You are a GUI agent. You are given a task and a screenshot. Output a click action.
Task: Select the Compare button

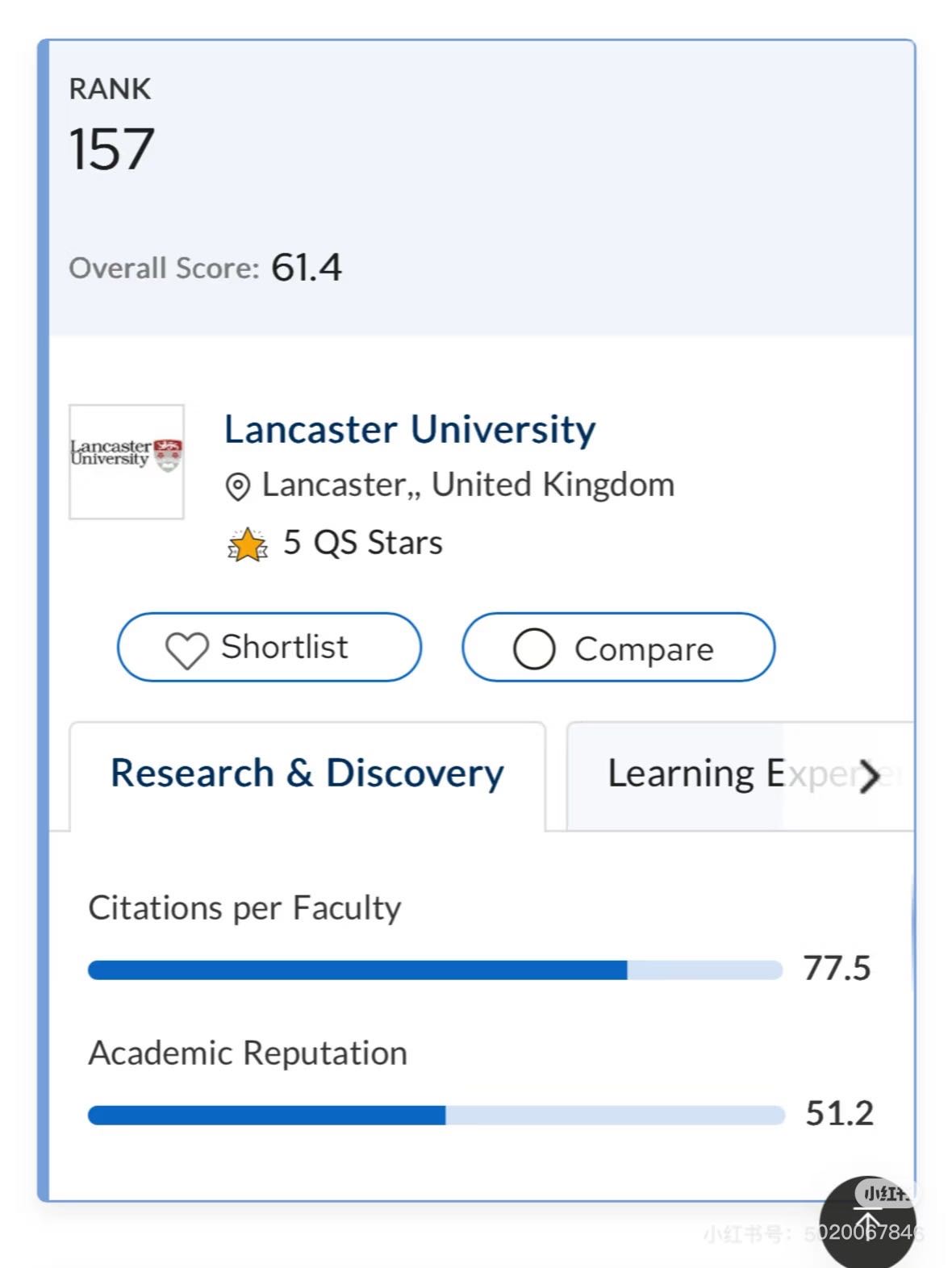pos(618,647)
